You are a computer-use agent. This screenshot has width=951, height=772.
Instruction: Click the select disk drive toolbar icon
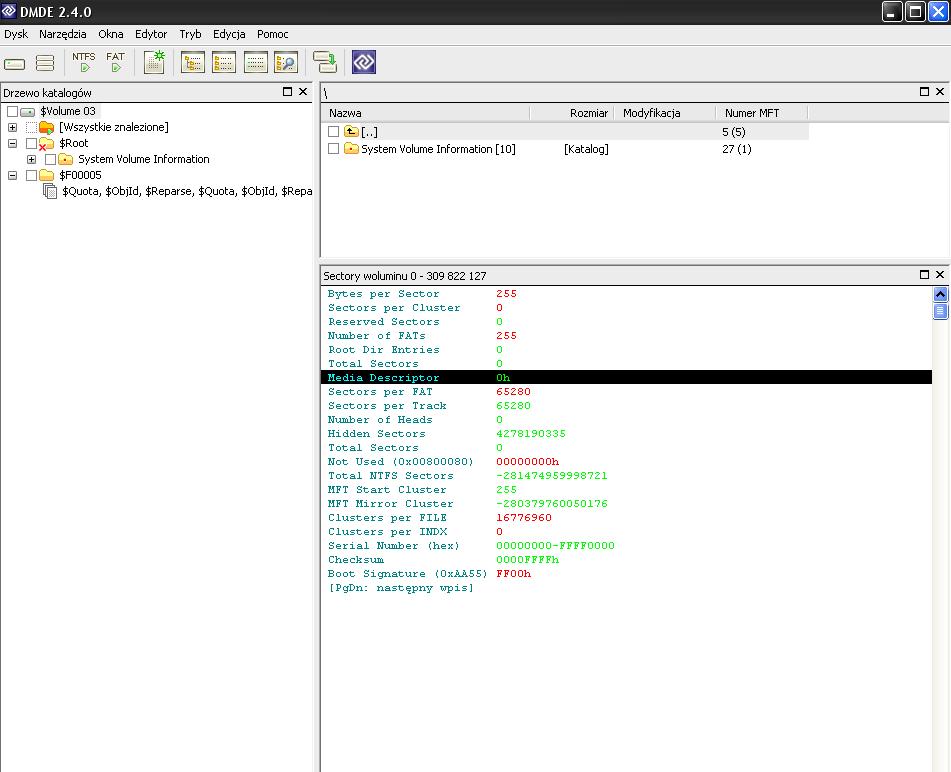[15, 63]
